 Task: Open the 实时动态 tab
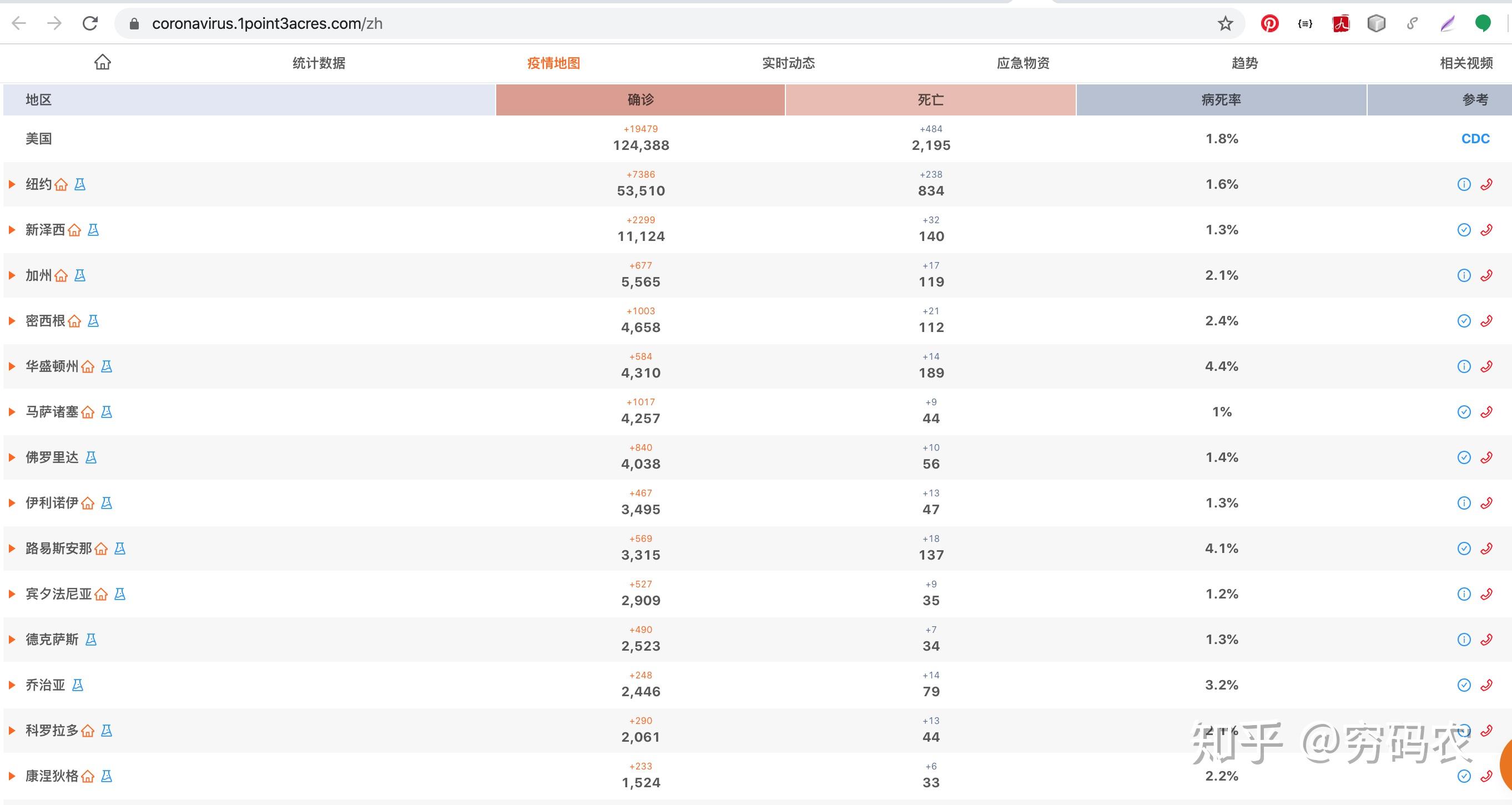coord(788,63)
